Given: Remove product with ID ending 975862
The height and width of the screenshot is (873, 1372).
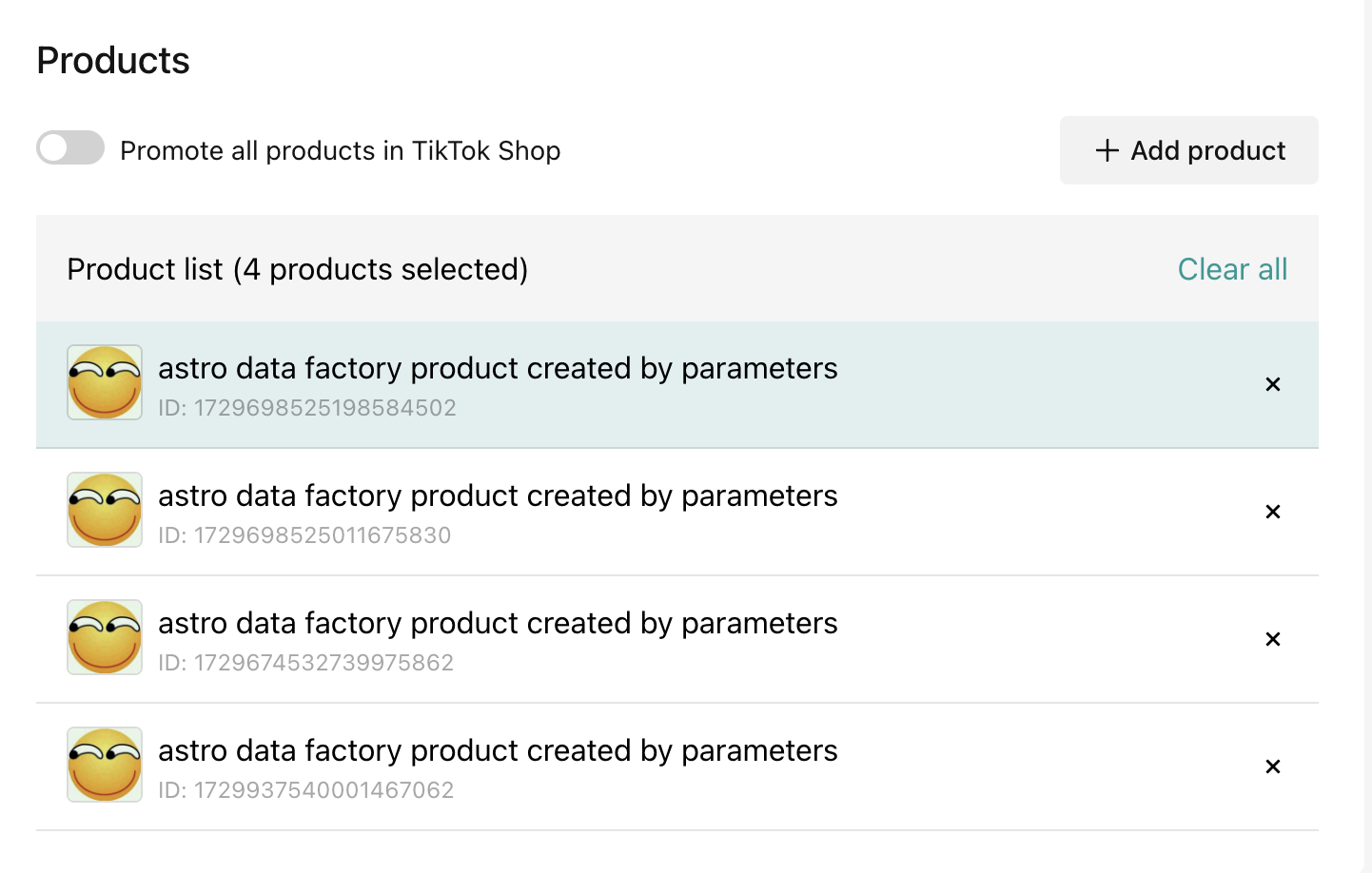Looking at the screenshot, I should 1273,639.
